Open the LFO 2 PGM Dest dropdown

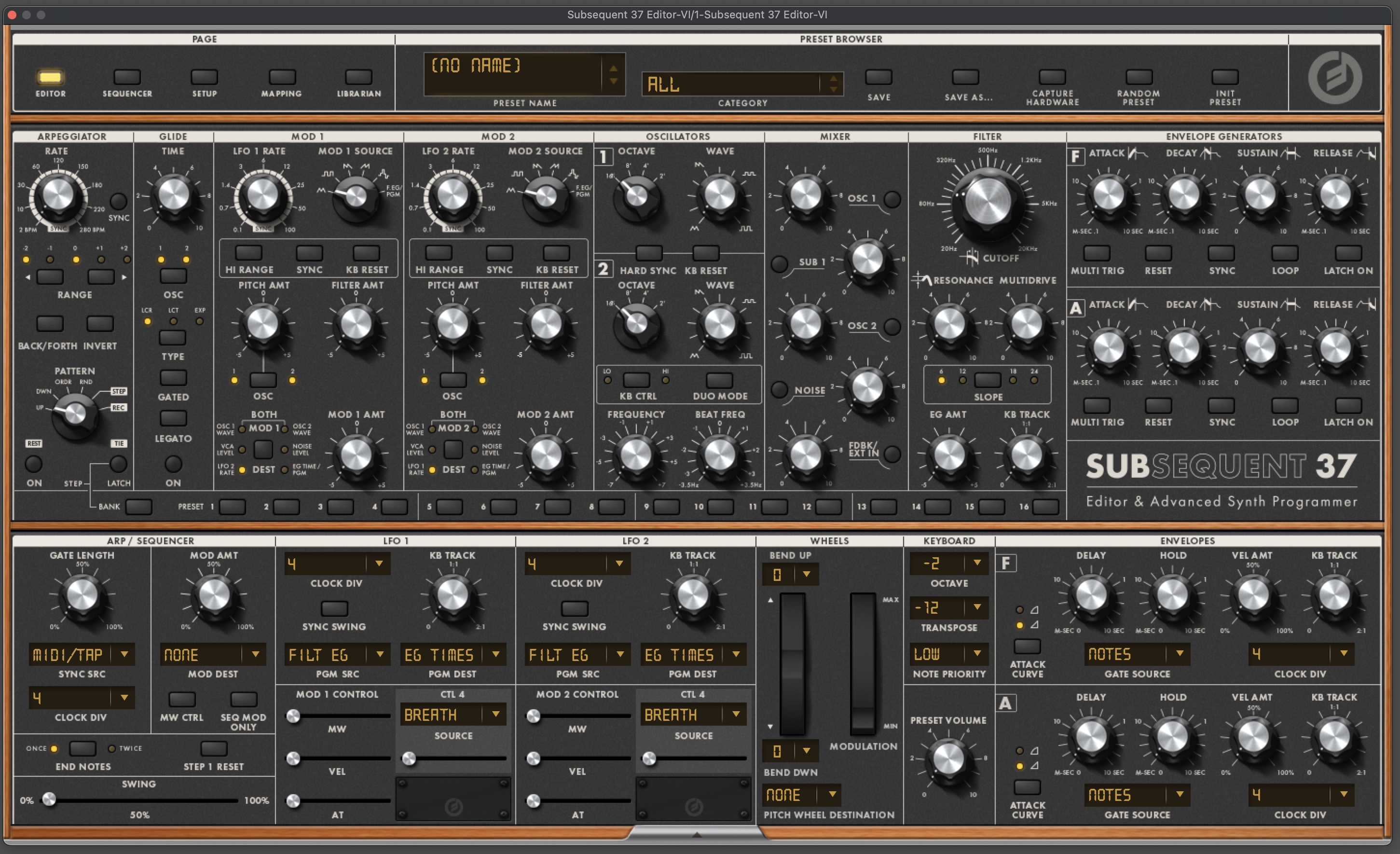[693, 655]
